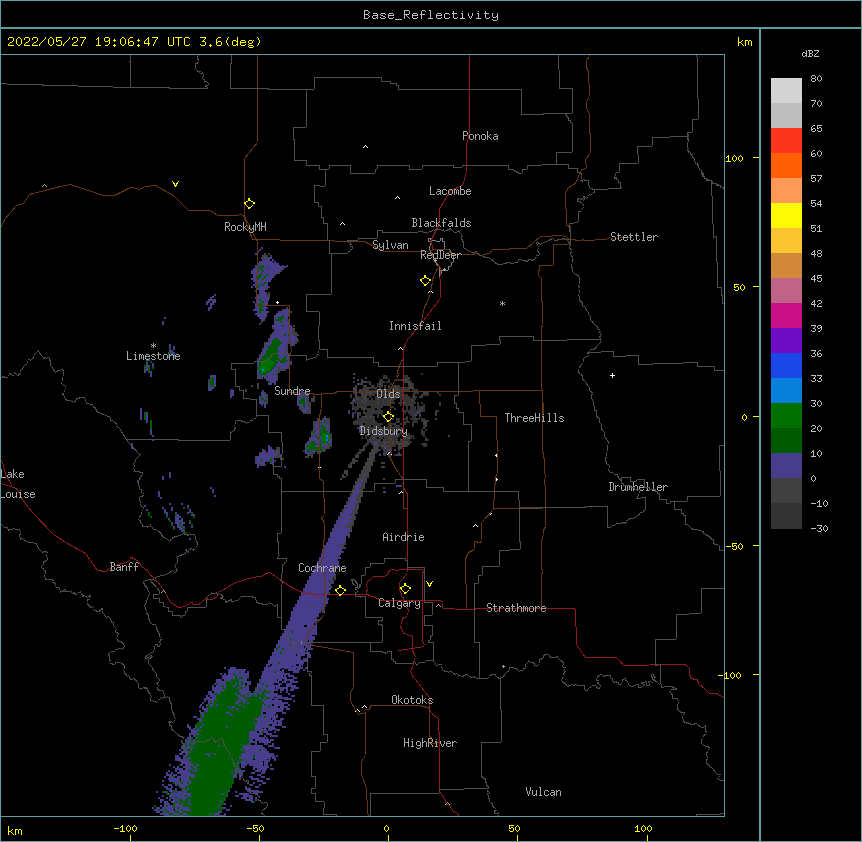This screenshot has width=862, height=842.
Task: Click the Lake Louise label
Action: [18, 484]
